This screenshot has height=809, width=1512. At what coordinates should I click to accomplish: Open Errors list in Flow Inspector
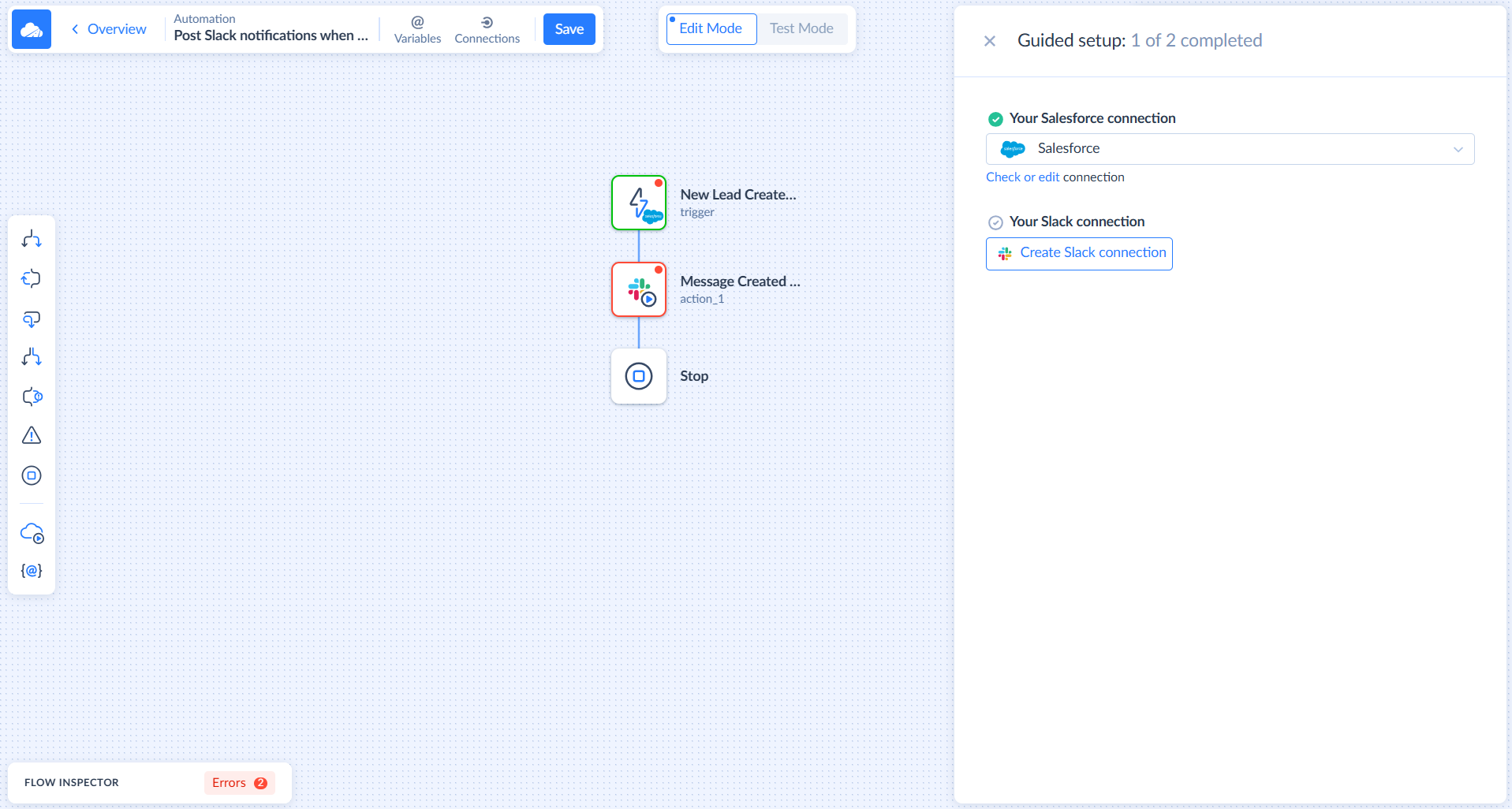point(239,783)
